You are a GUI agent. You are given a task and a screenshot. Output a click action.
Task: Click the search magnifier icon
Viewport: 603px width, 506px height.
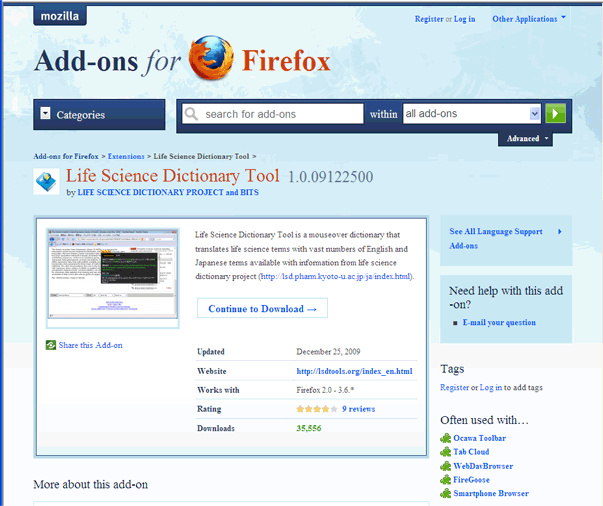click(x=192, y=114)
